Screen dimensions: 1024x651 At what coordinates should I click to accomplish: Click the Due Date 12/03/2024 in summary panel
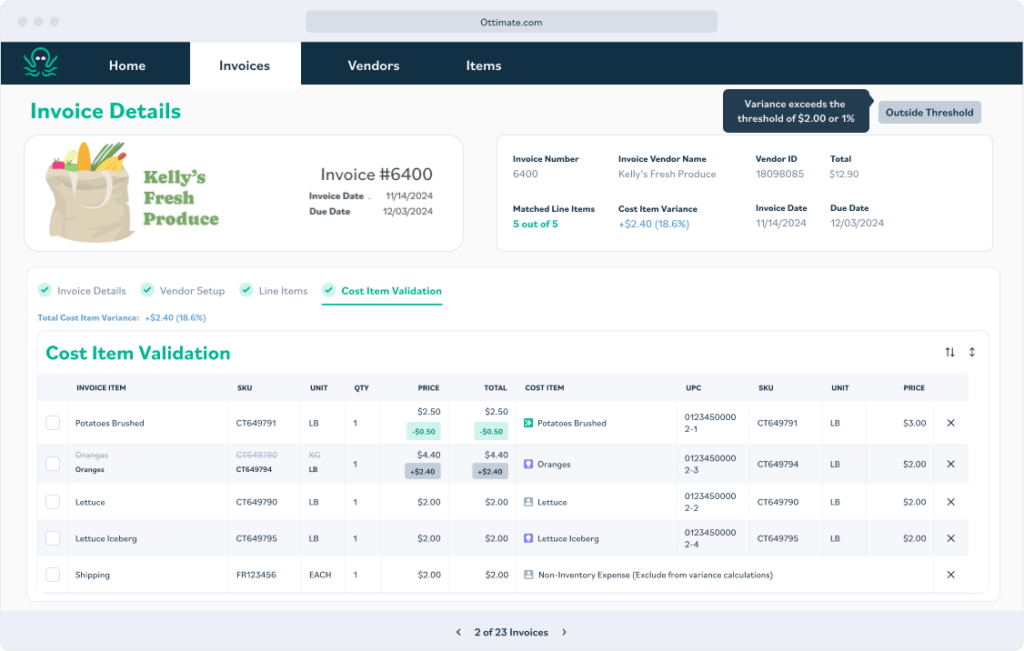pyautogui.click(x=857, y=223)
